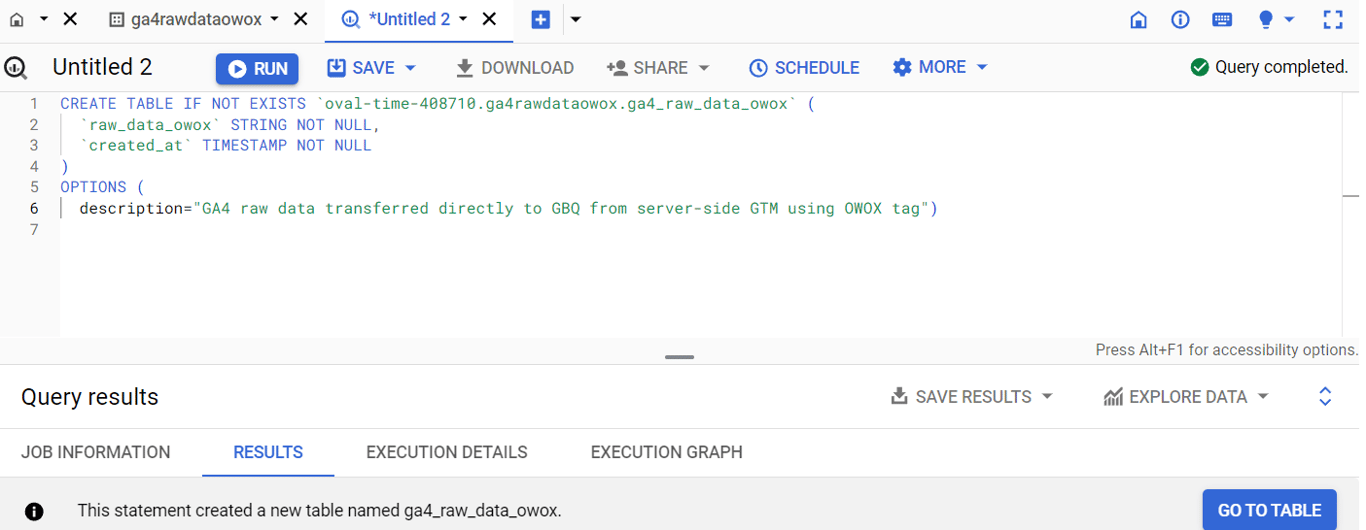Image resolution: width=1366 pixels, height=530 pixels.
Task: Click the OPTIONS keyword on line 5
Action: [x=93, y=187]
